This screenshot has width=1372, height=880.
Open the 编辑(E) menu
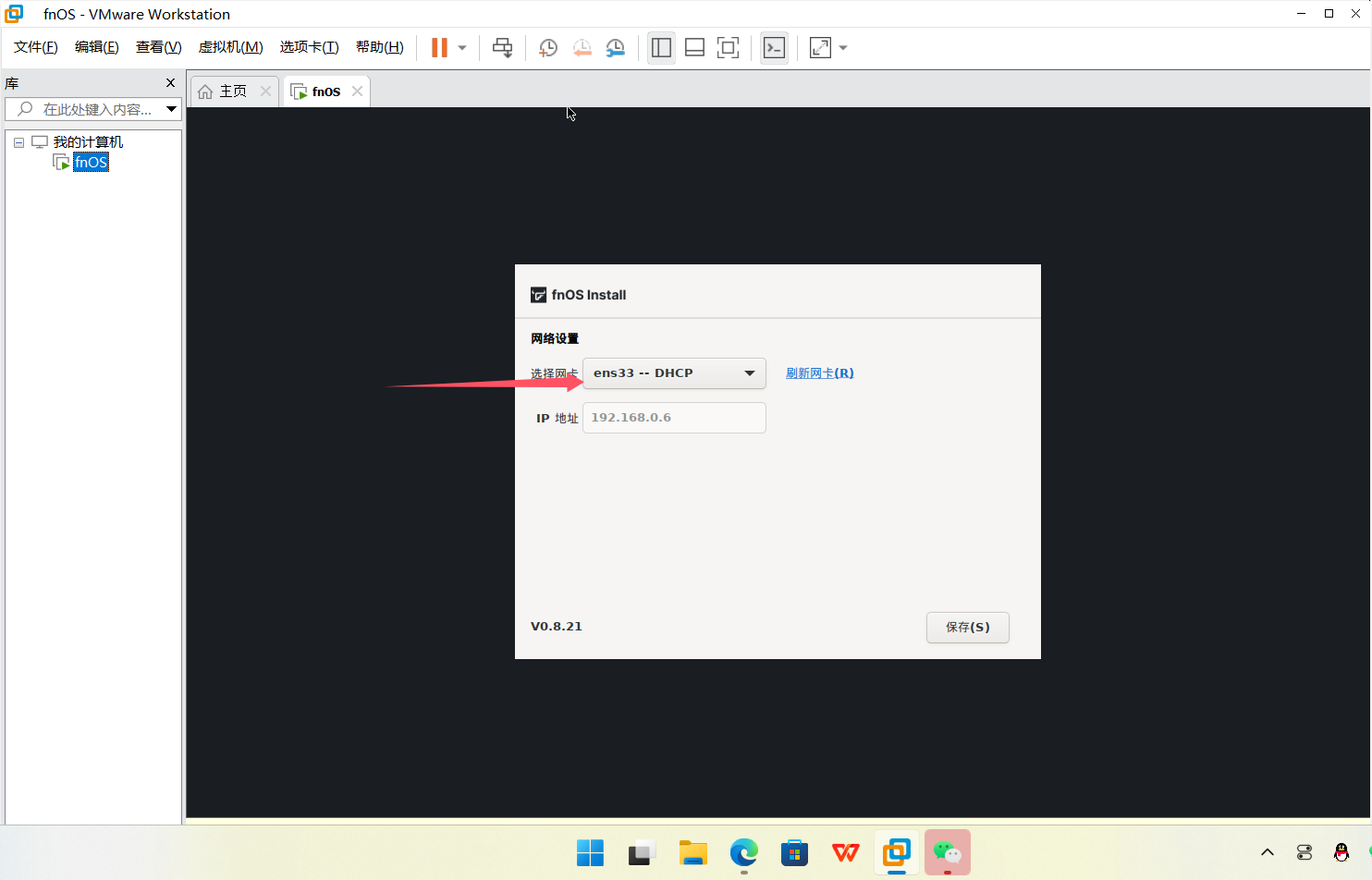click(97, 47)
